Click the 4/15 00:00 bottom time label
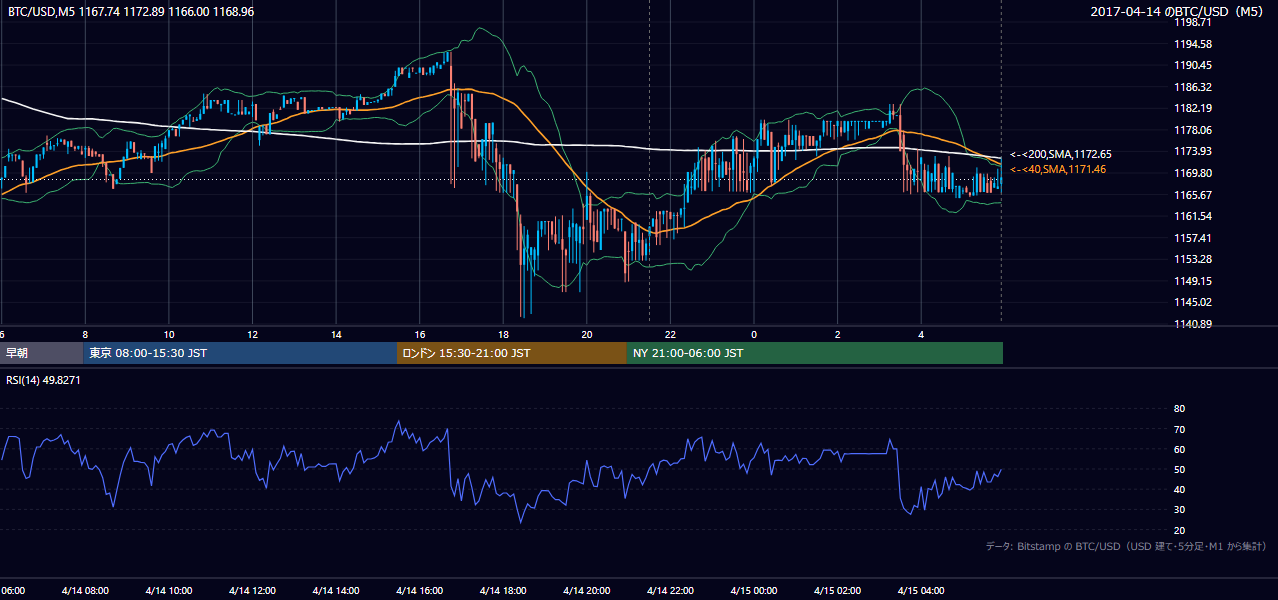 click(x=754, y=591)
